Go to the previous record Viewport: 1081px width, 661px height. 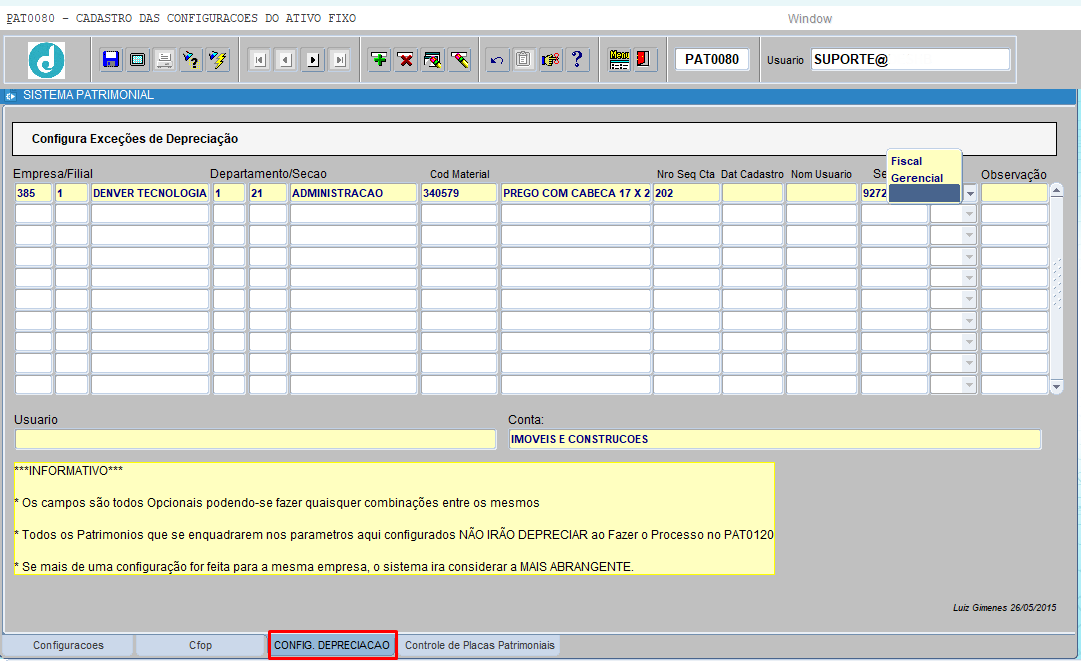[285, 60]
